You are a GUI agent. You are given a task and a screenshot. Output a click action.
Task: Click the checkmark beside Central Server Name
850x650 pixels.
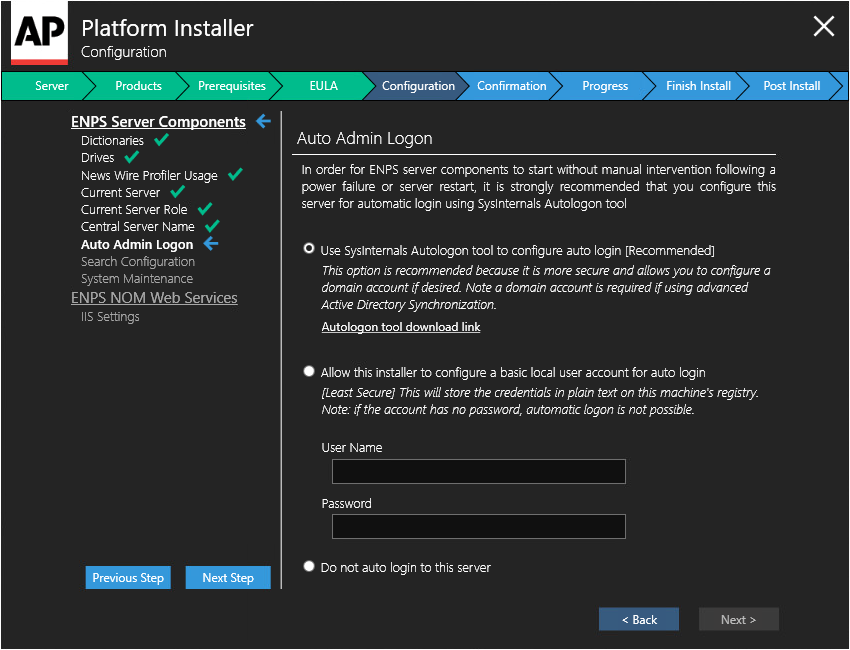pos(212,226)
